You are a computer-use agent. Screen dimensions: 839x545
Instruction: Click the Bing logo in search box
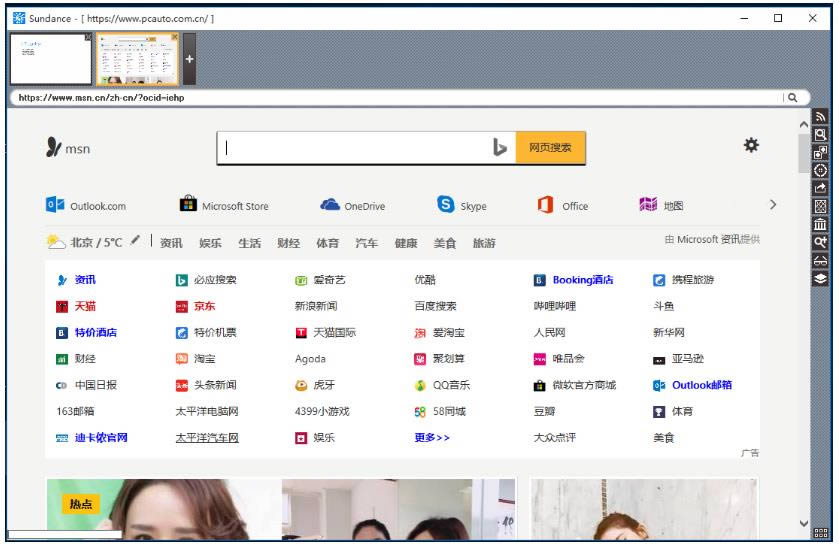point(499,148)
